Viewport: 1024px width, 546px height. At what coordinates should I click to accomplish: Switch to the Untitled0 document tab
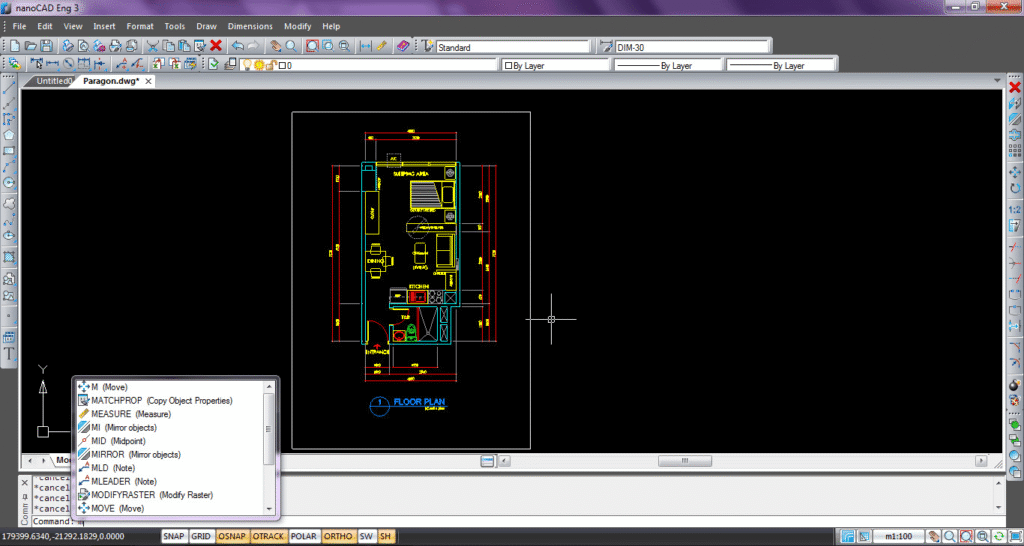pyautogui.click(x=52, y=81)
